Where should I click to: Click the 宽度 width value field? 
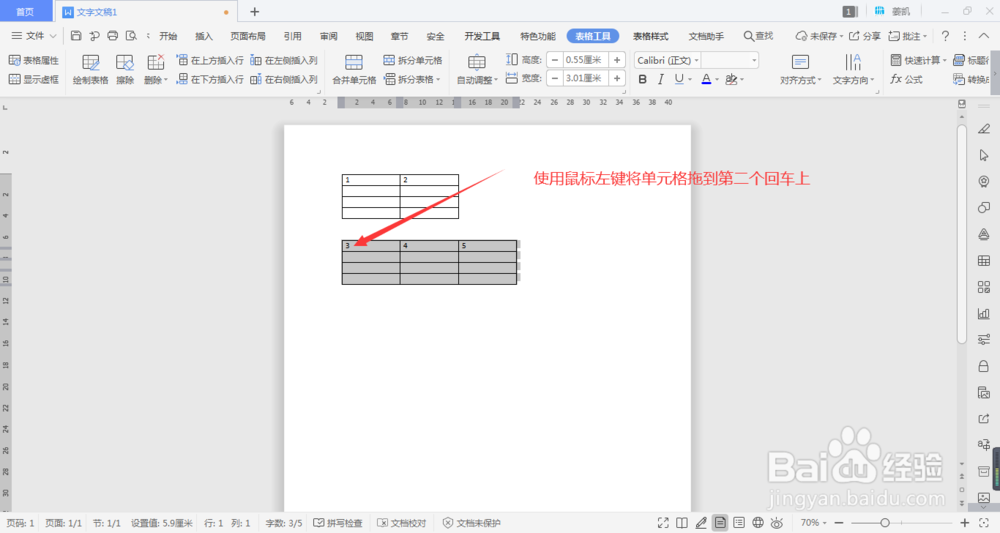pos(585,78)
